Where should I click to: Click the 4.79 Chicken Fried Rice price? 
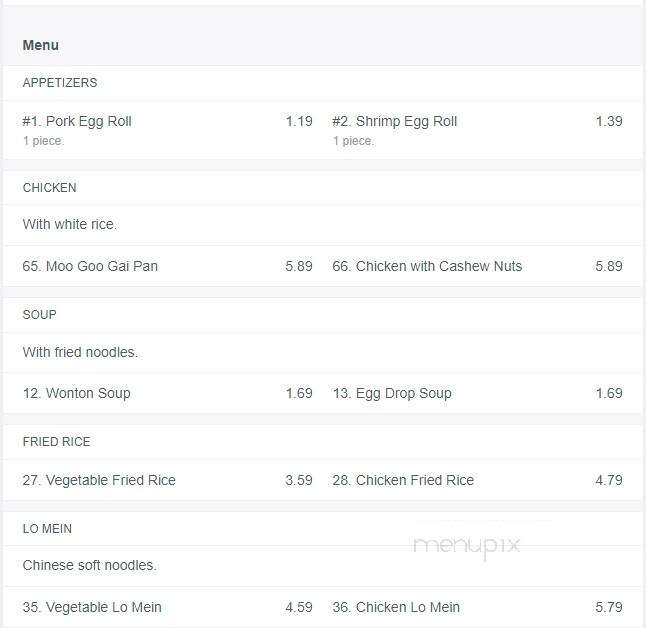pos(609,480)
